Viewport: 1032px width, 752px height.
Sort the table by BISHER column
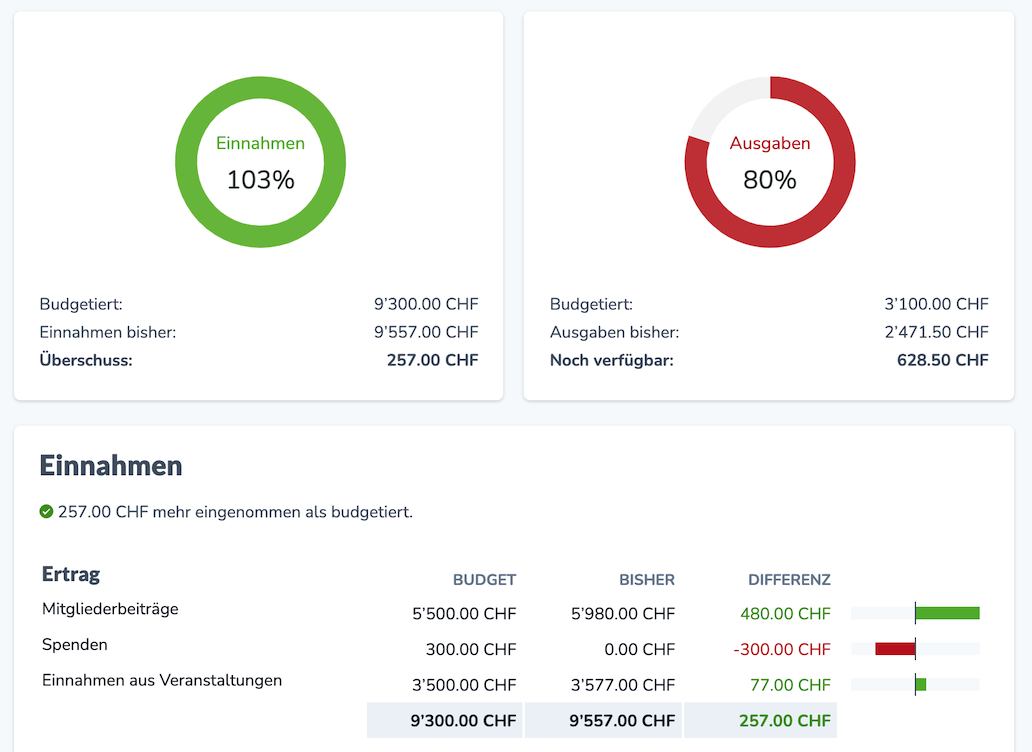coord(647,579)
